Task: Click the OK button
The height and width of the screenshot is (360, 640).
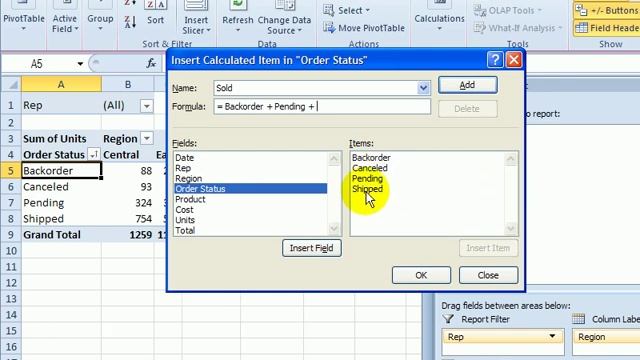Action: pyautogui.click(x=421, y=275)
